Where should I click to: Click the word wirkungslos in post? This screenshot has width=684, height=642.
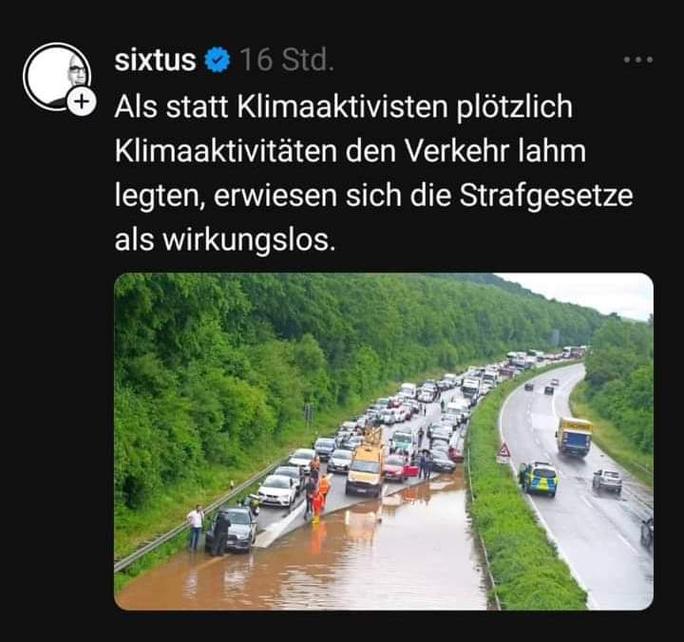coord(246,240)
